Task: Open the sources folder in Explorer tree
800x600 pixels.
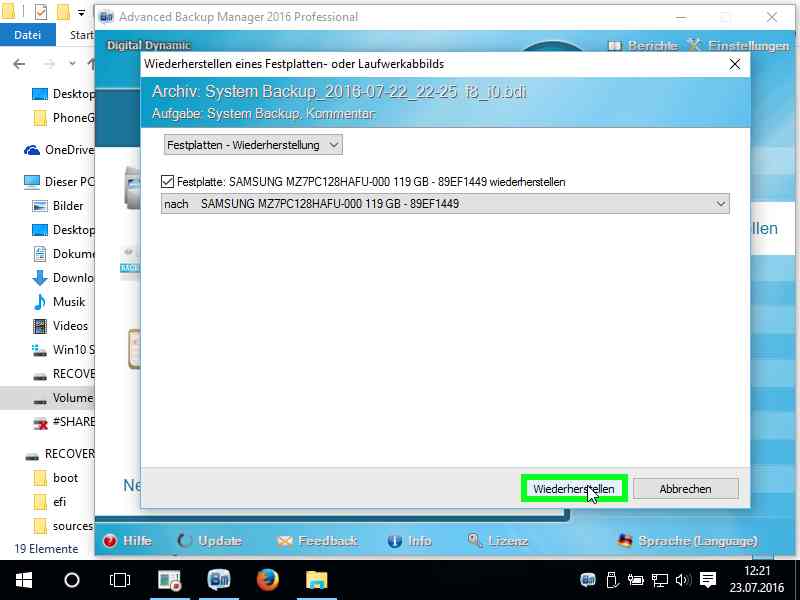Action: (63, 526)
